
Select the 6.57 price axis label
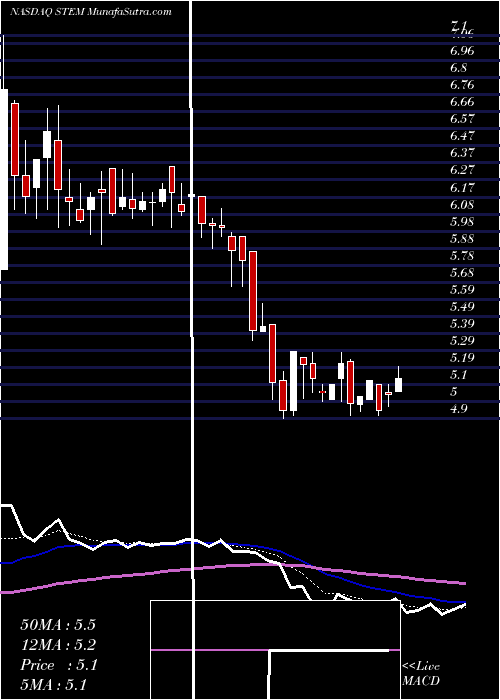462,119
